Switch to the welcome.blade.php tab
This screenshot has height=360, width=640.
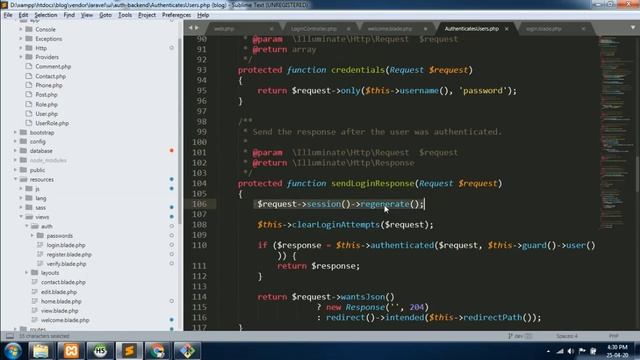pyautogui.click(x=390, y=29)
